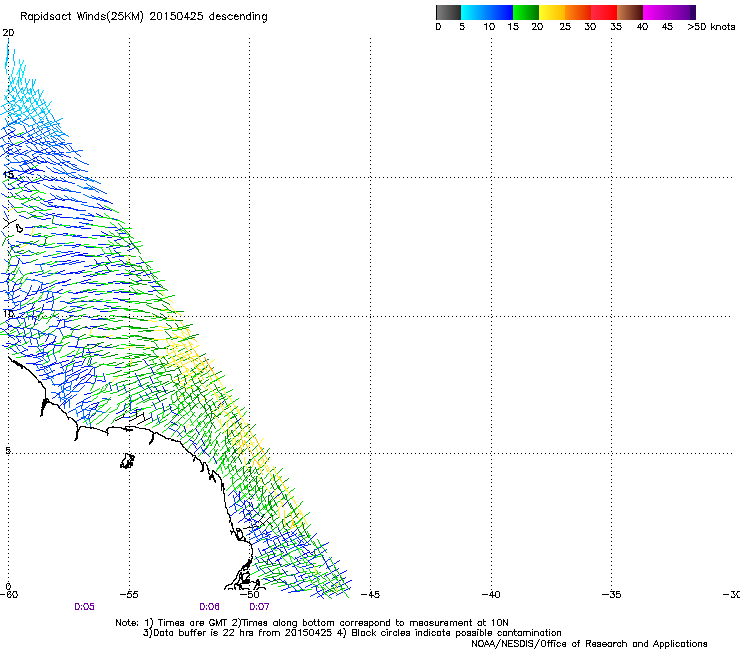Click the small island outline near 13N
Viewport: 740px width, 650px height.
pos(19,228)
